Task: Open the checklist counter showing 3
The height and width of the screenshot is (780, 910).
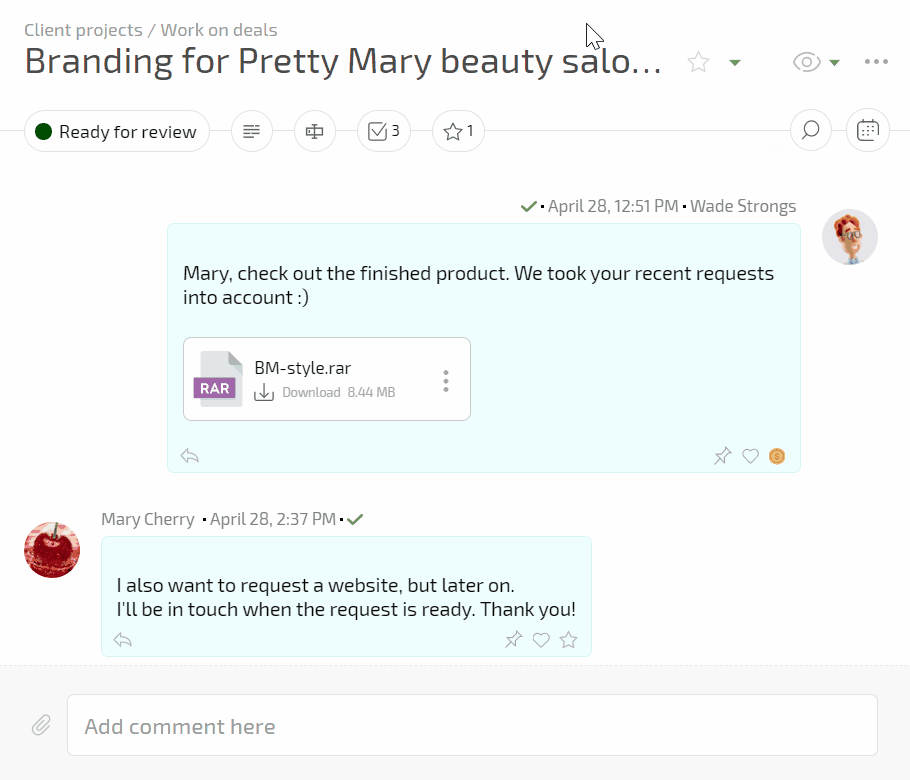Action: 384,131
